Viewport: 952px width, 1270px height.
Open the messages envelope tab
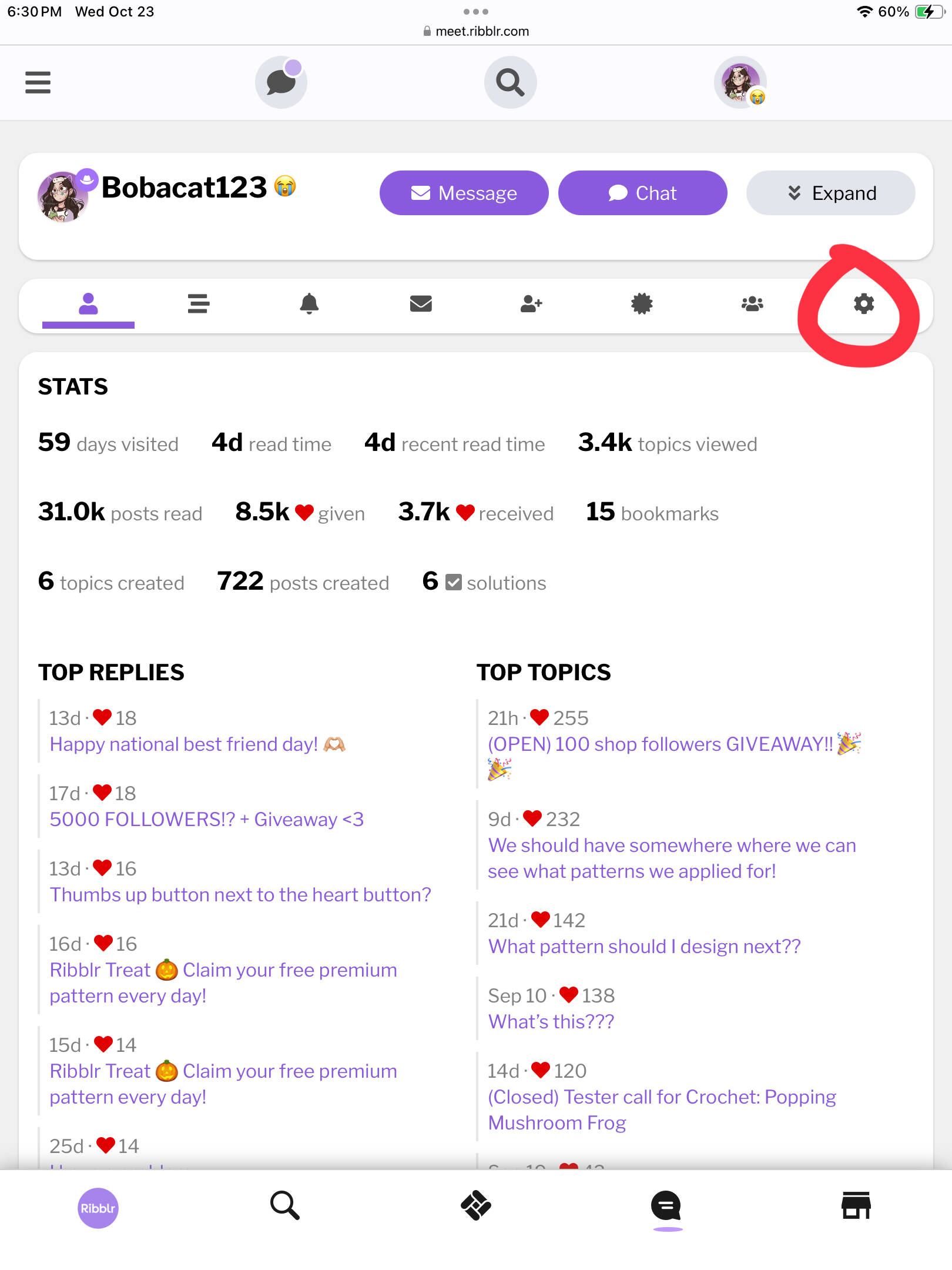click(421, 304)
